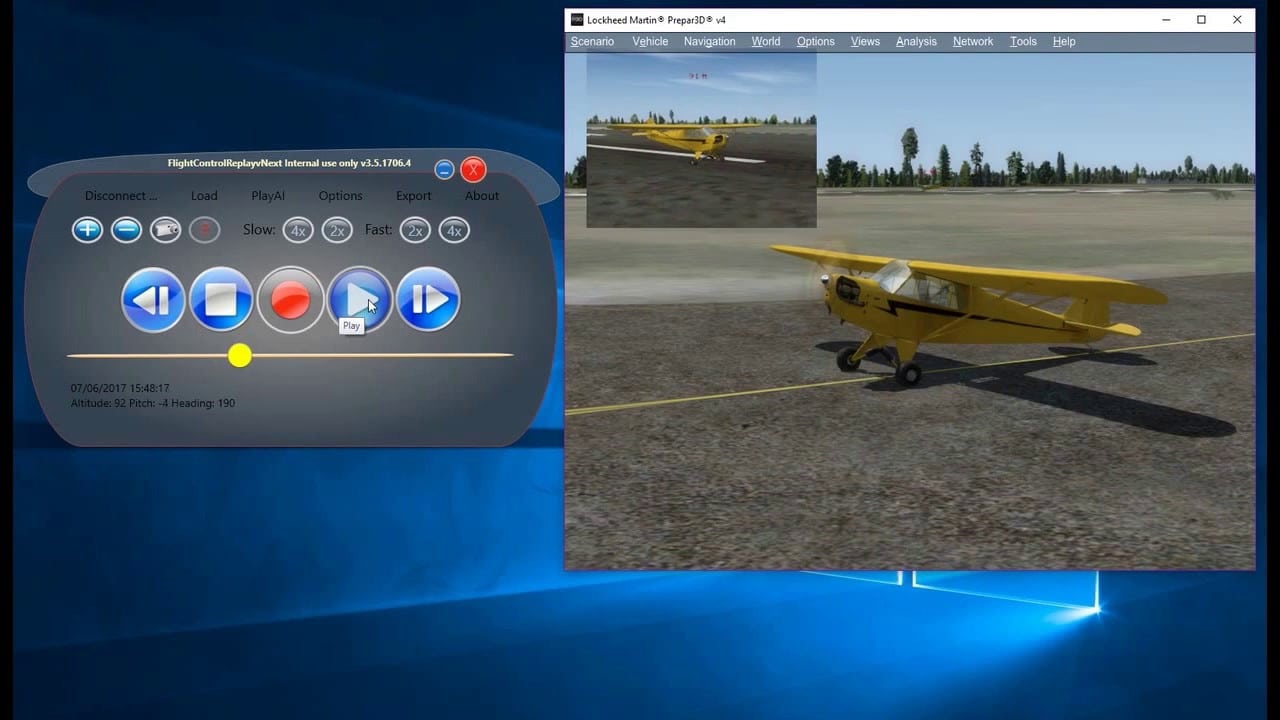Enable Fast 4x playback speed
Screen dimensions: 1280x720
click(x=454, y=230)
